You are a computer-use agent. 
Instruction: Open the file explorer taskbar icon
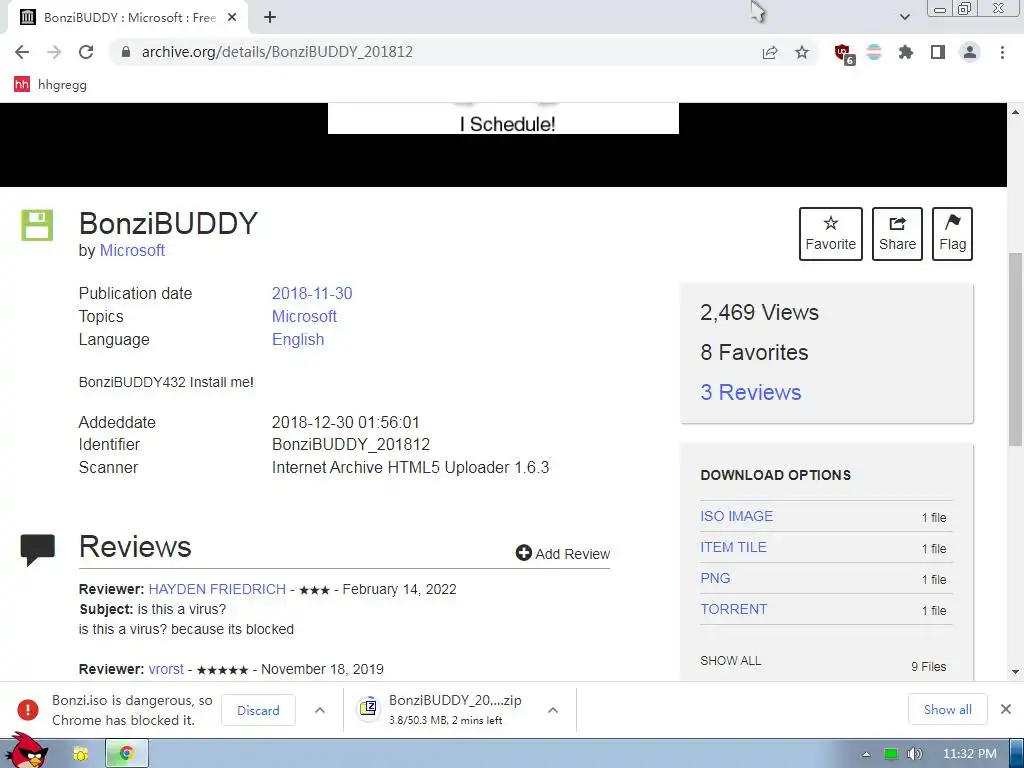point(81,754)
